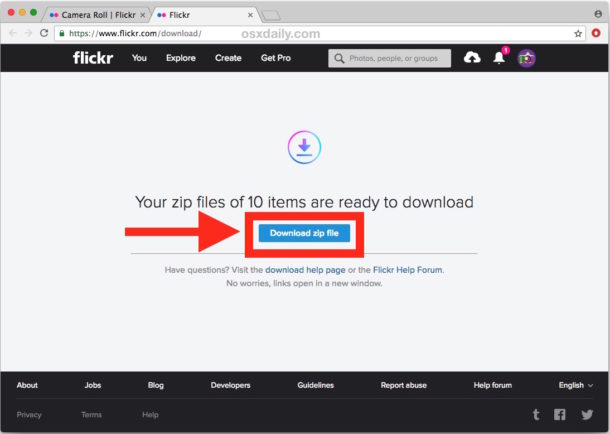Open the About footer link

27,385
